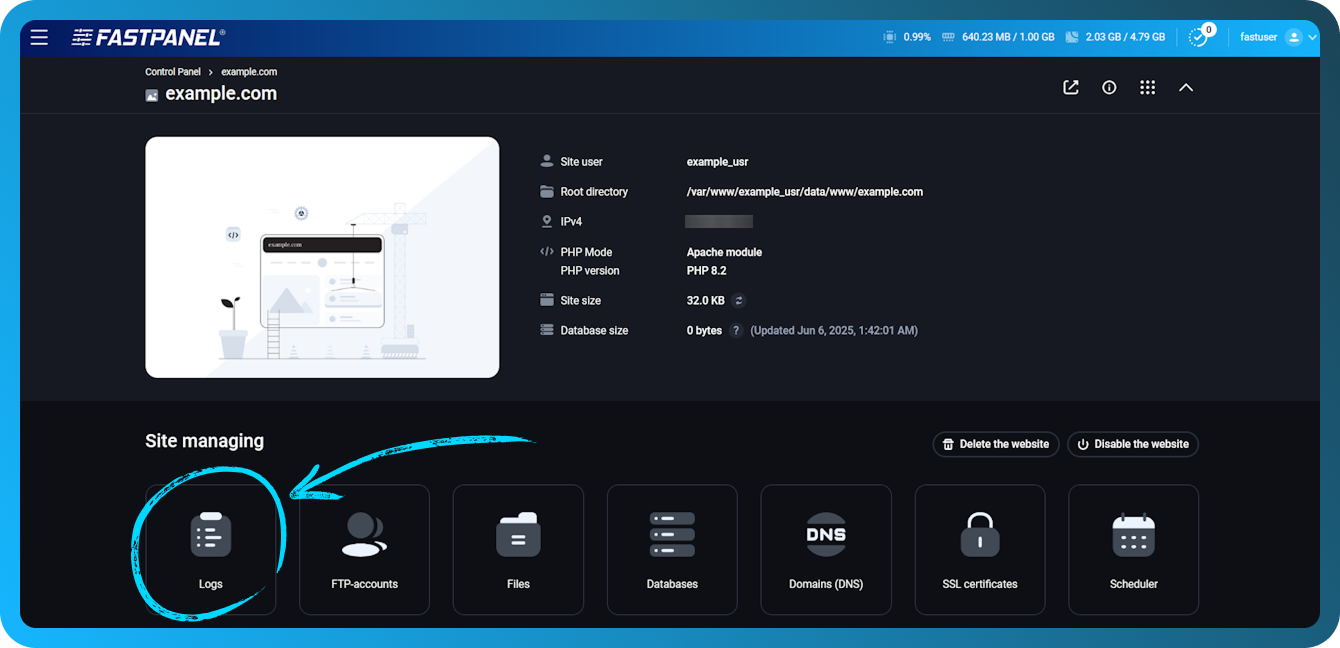Go to Control Panel via breadcrumb
The height and width of the screenshot is (648, 1340).
click(x=172, y=71)
